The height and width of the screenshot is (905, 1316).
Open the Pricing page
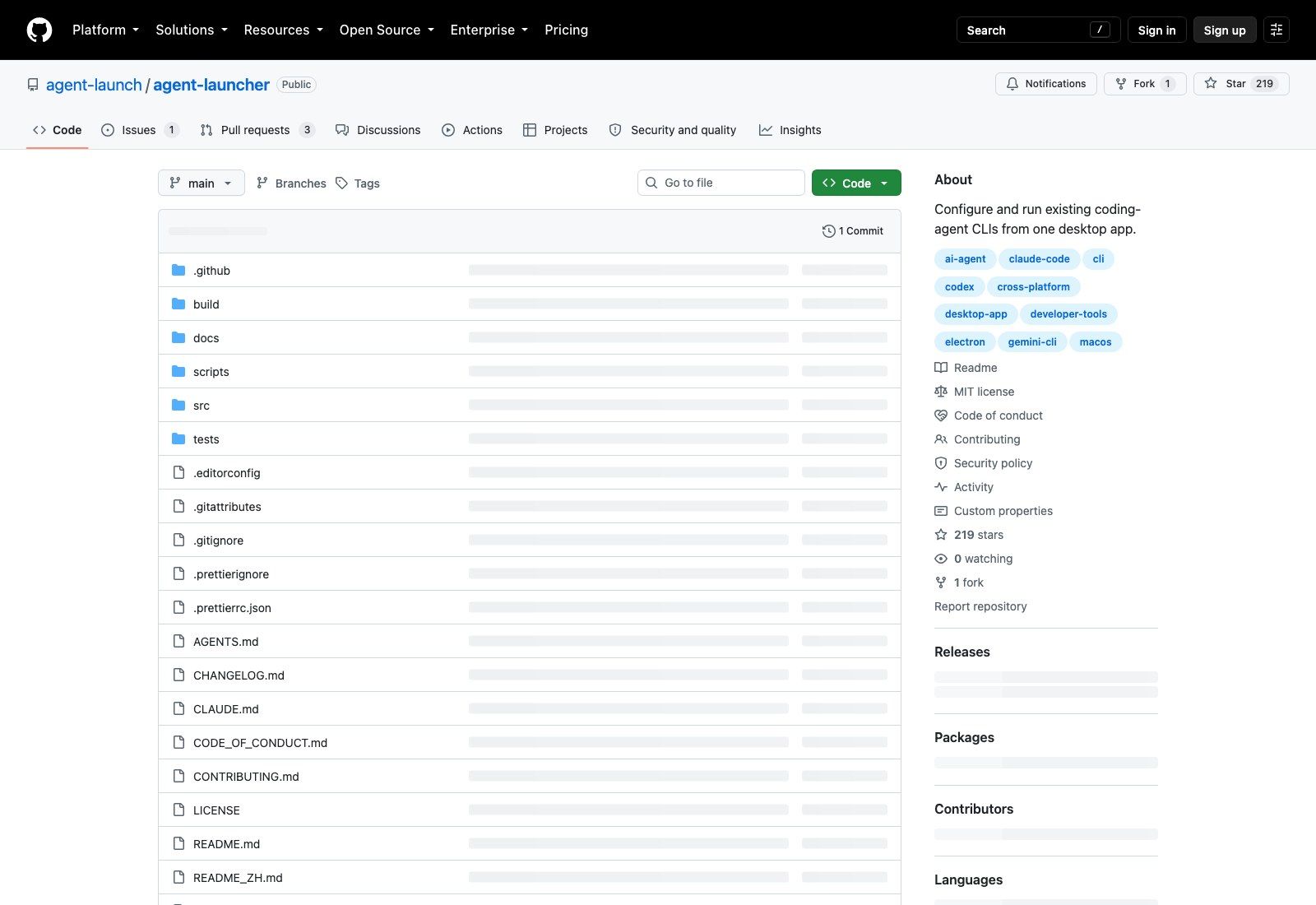(566, 30)
